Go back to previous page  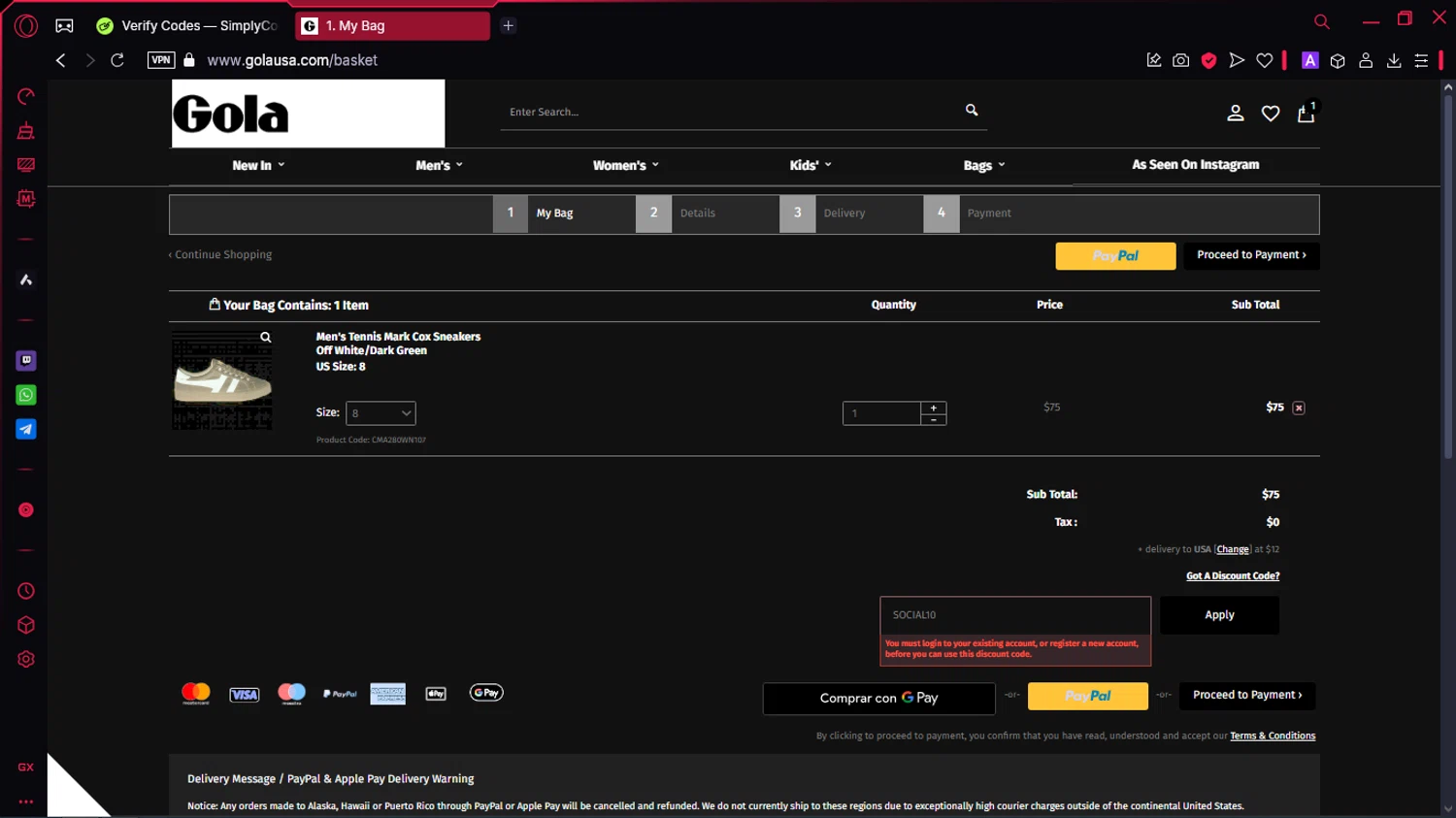[x=60, y=60]
